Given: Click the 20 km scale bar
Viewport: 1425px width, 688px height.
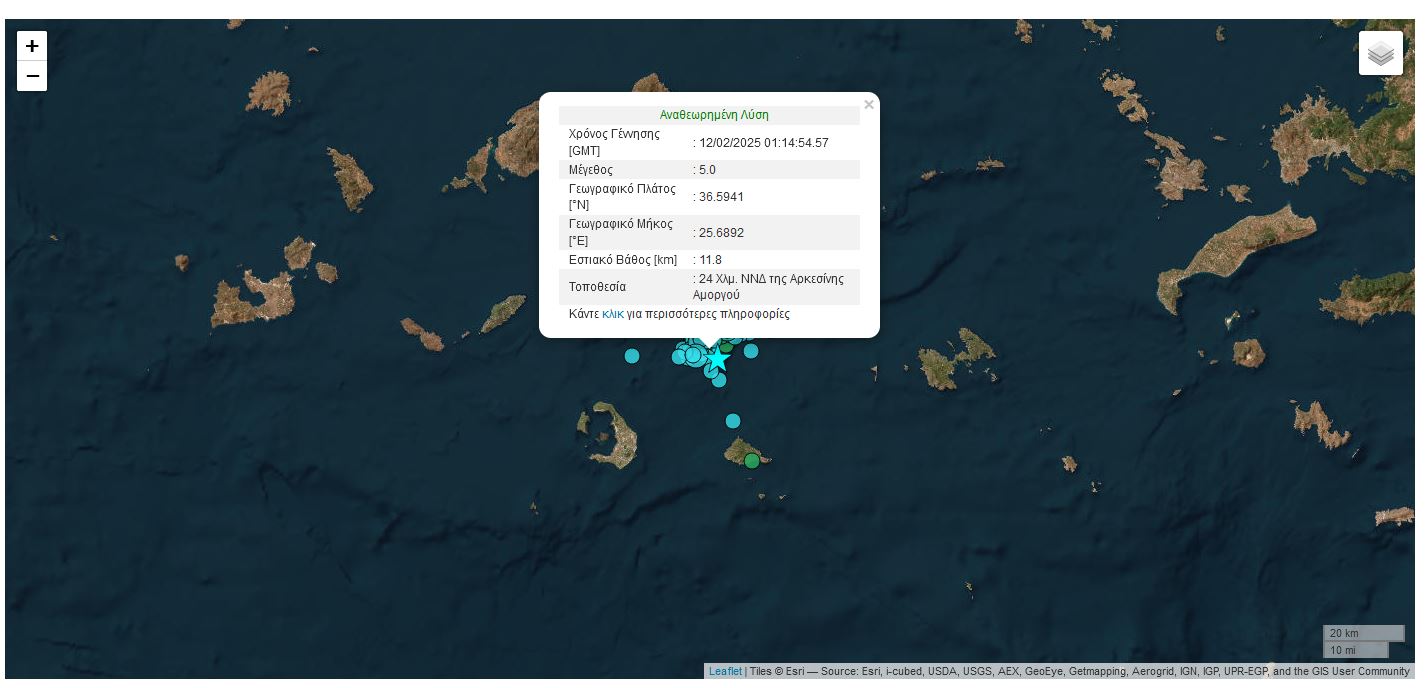Looking at the screenshot, I should [x=1363, y=633].
